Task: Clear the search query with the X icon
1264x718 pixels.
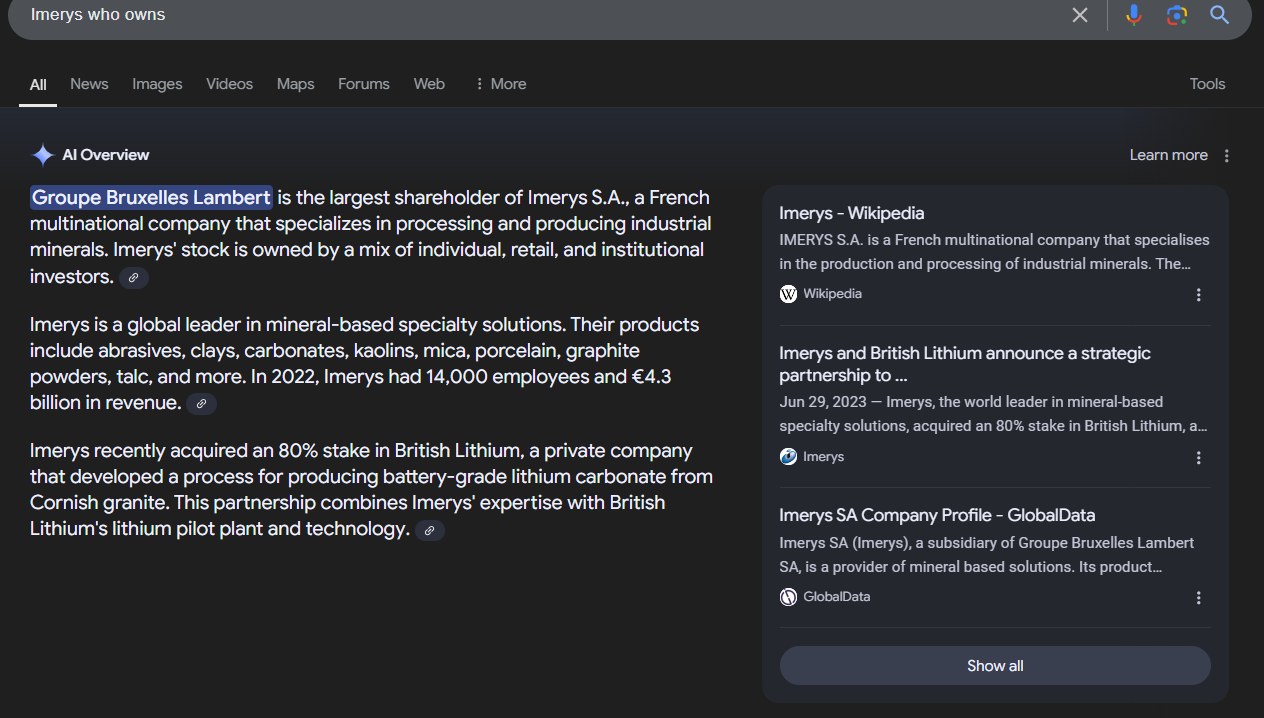Action: point(1080,15)
